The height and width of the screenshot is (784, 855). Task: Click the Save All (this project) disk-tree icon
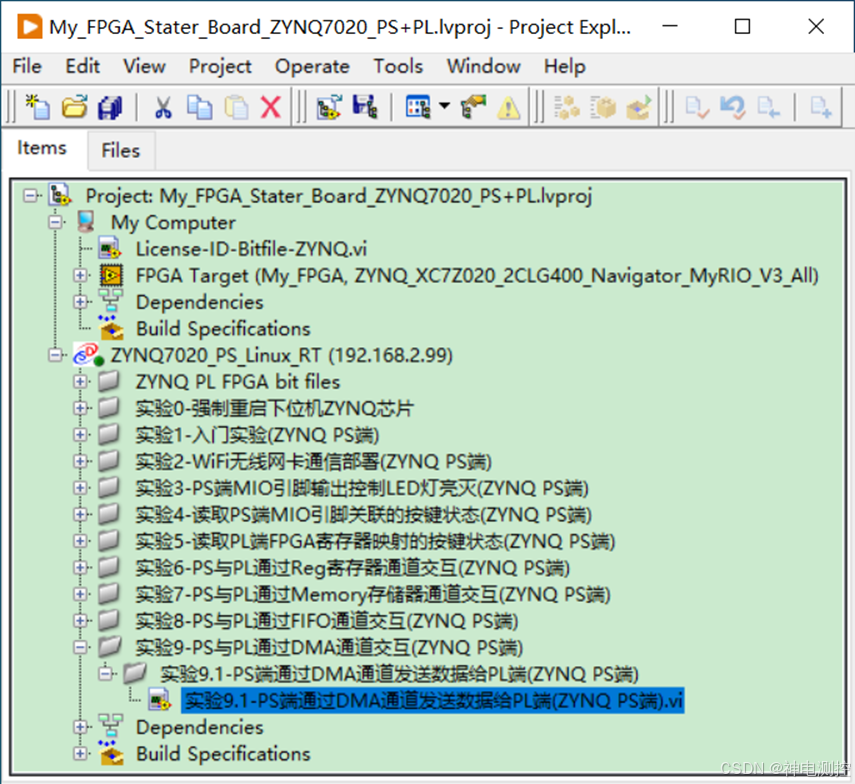click(x=365, y=106)
